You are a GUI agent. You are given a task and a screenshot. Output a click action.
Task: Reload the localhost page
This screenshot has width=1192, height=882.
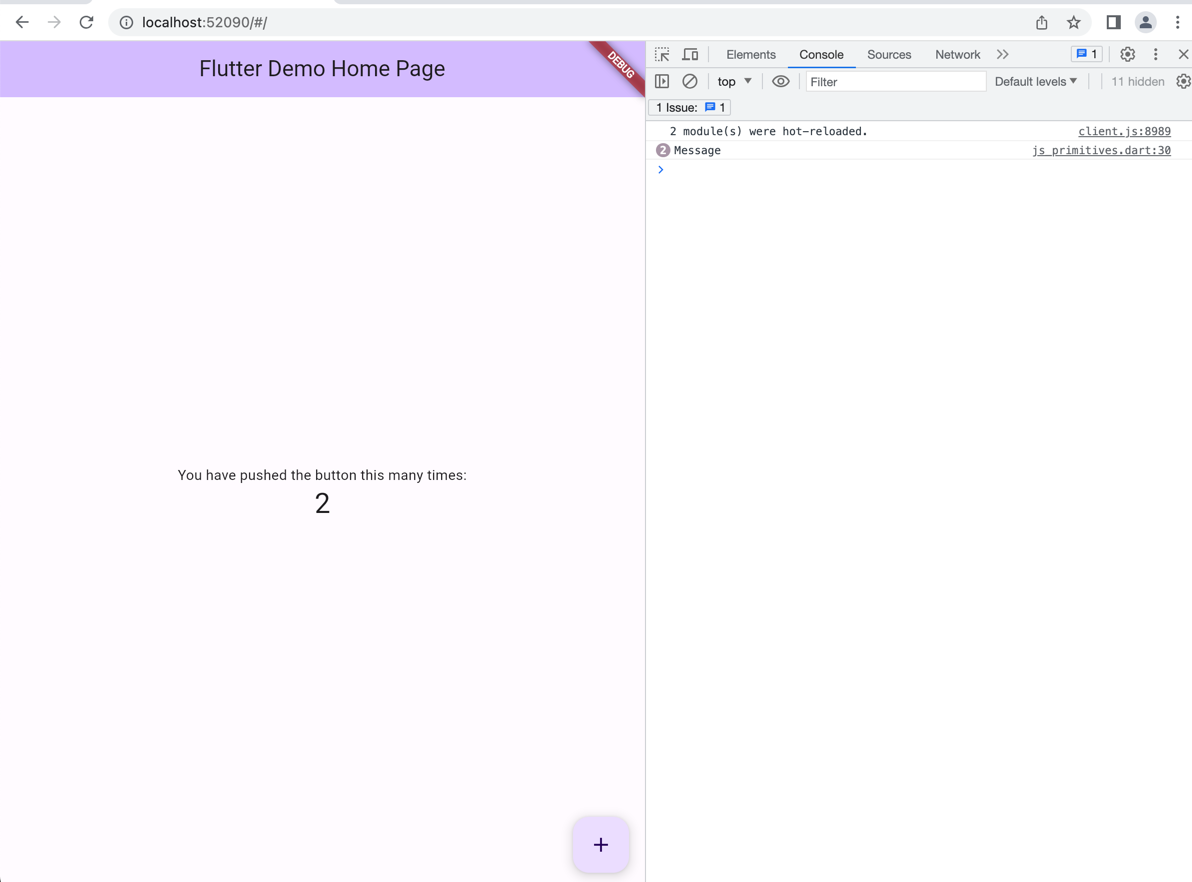(87, 22)
